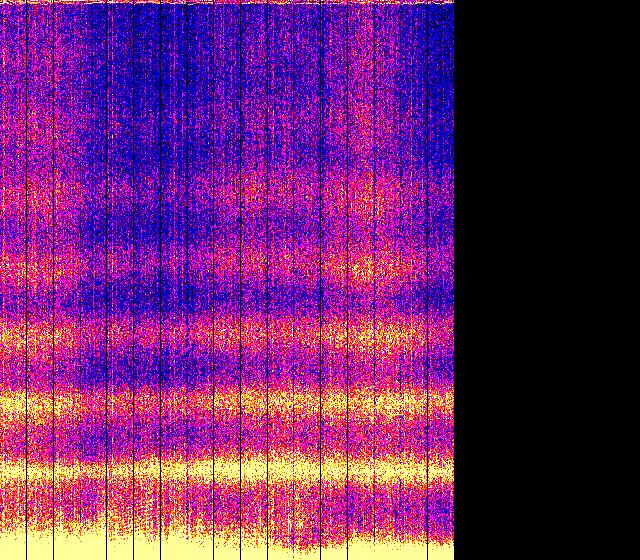Click the bottom-left corner of the spectrogram

point(1,558)
